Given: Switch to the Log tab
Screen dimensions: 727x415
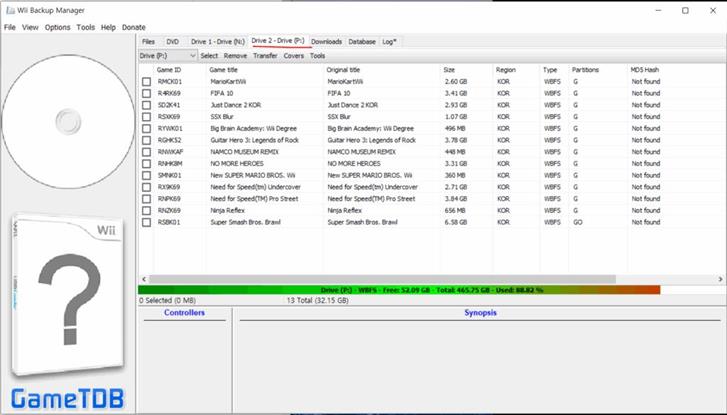Looking at the screenshot, I should 389,42.
